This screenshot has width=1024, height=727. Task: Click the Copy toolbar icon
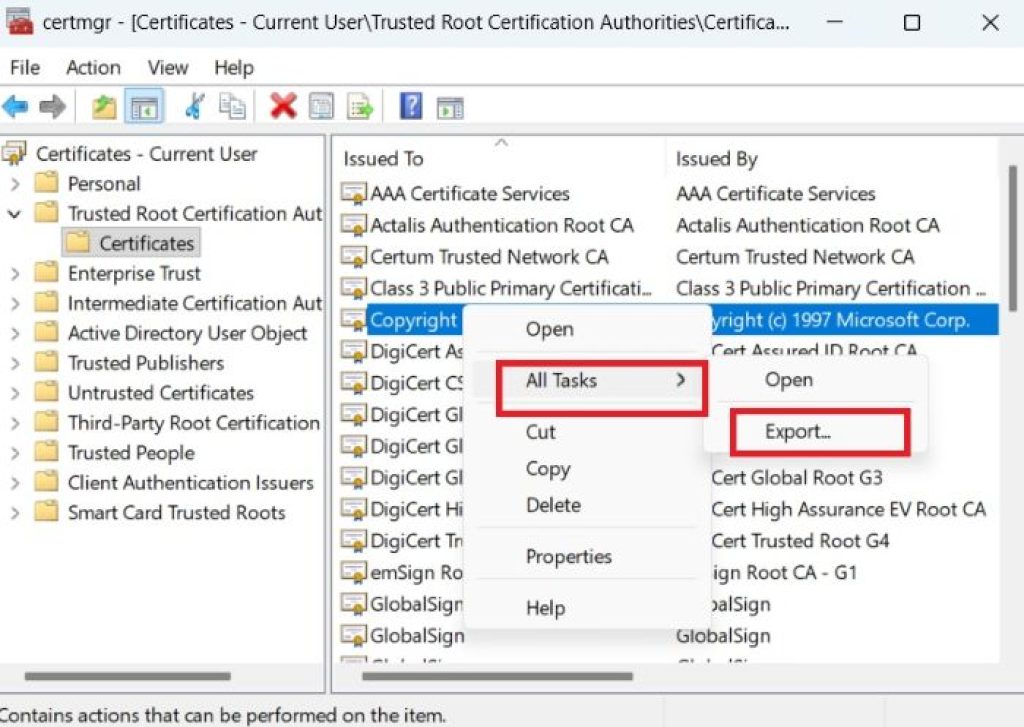[232, 106]
